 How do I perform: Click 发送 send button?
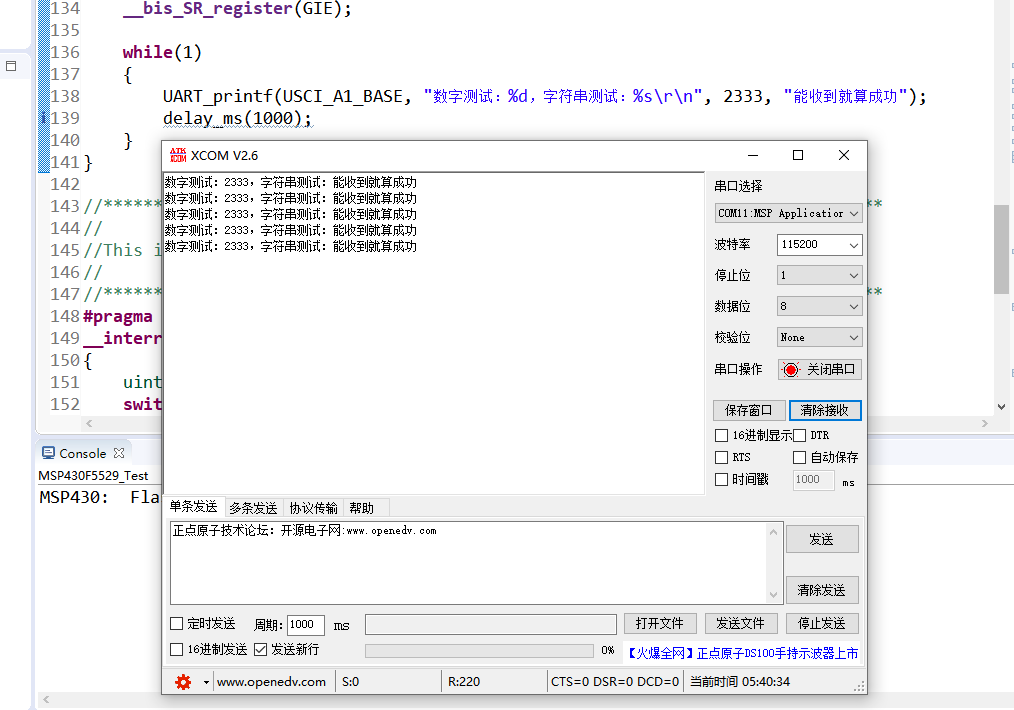click(822, 539)
